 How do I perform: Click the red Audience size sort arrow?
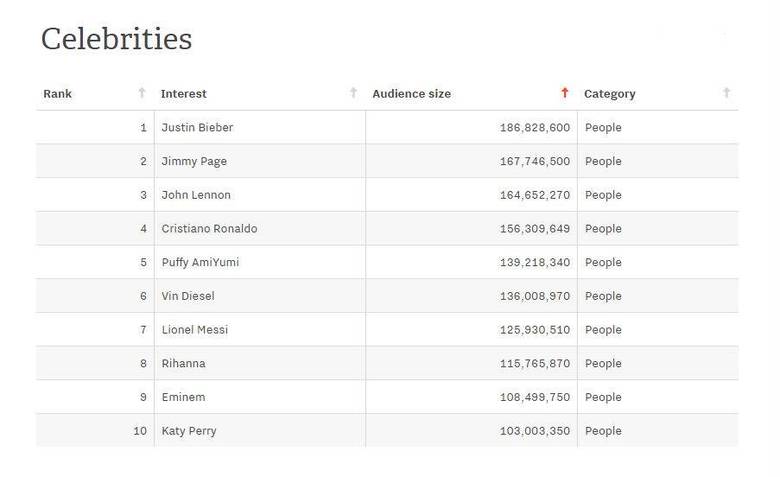[565, 93]
